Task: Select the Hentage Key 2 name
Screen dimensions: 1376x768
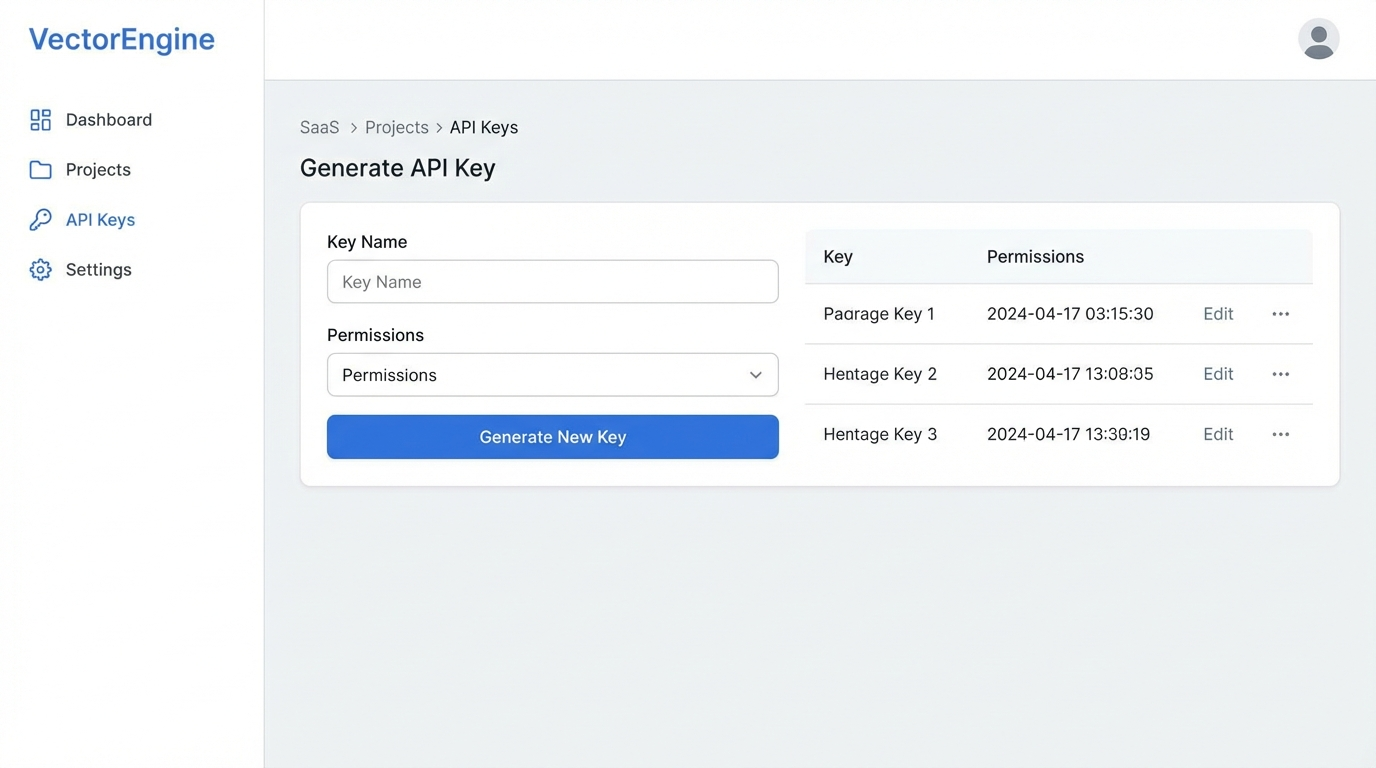Action: [x=879, y=374]
